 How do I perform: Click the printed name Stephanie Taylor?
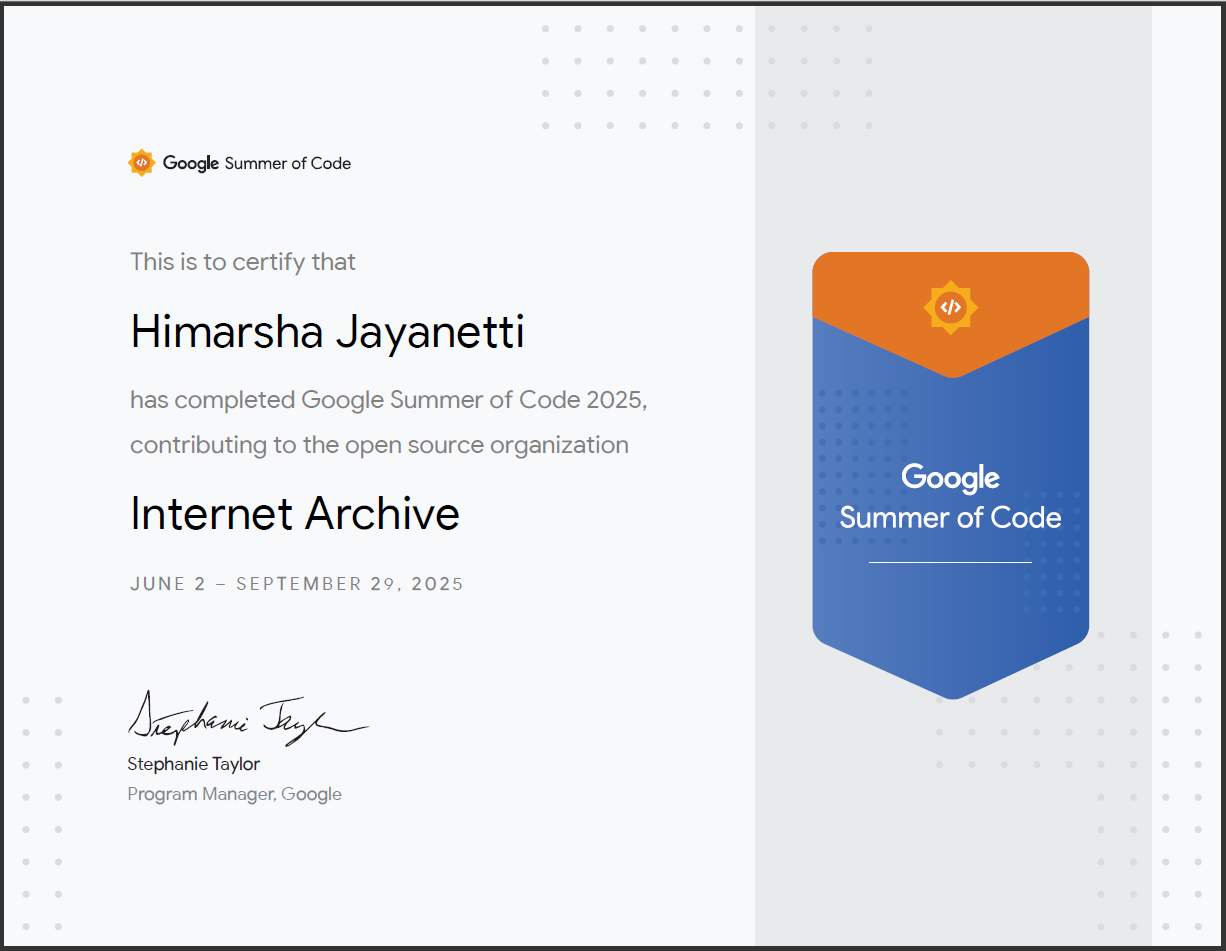pos(193,764)
